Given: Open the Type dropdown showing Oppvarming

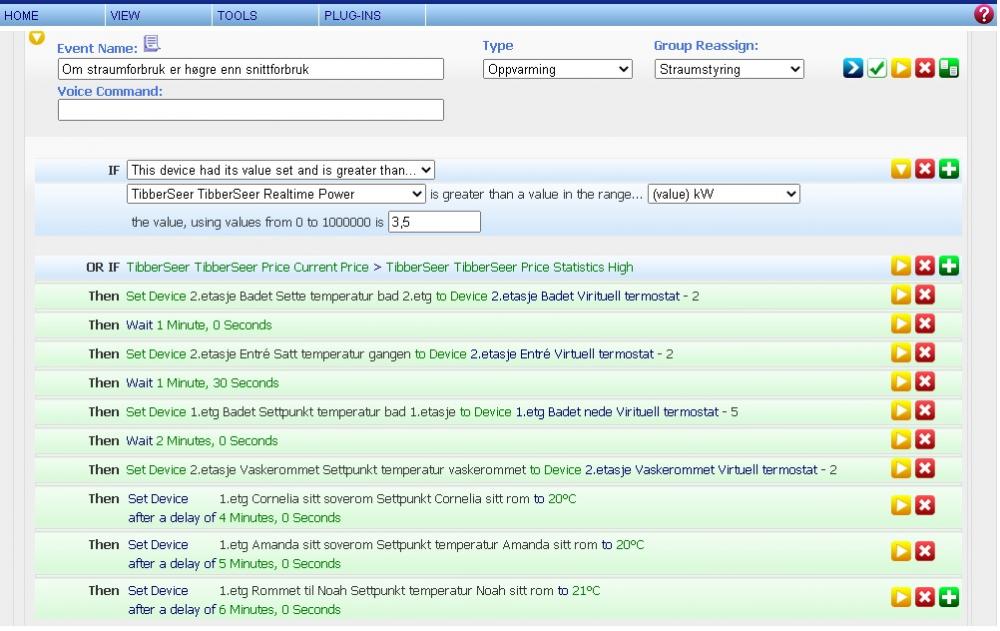Looking at the screenshot, I should pos(558,69).
